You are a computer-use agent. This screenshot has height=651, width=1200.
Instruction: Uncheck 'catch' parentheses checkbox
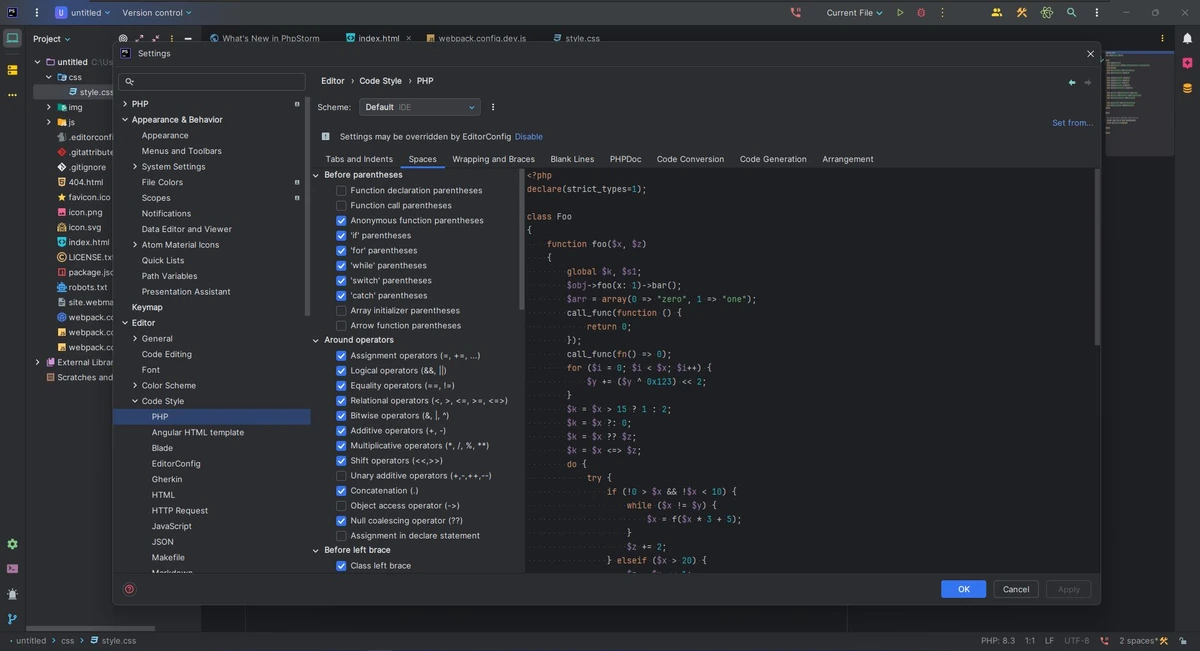[341, 295]
